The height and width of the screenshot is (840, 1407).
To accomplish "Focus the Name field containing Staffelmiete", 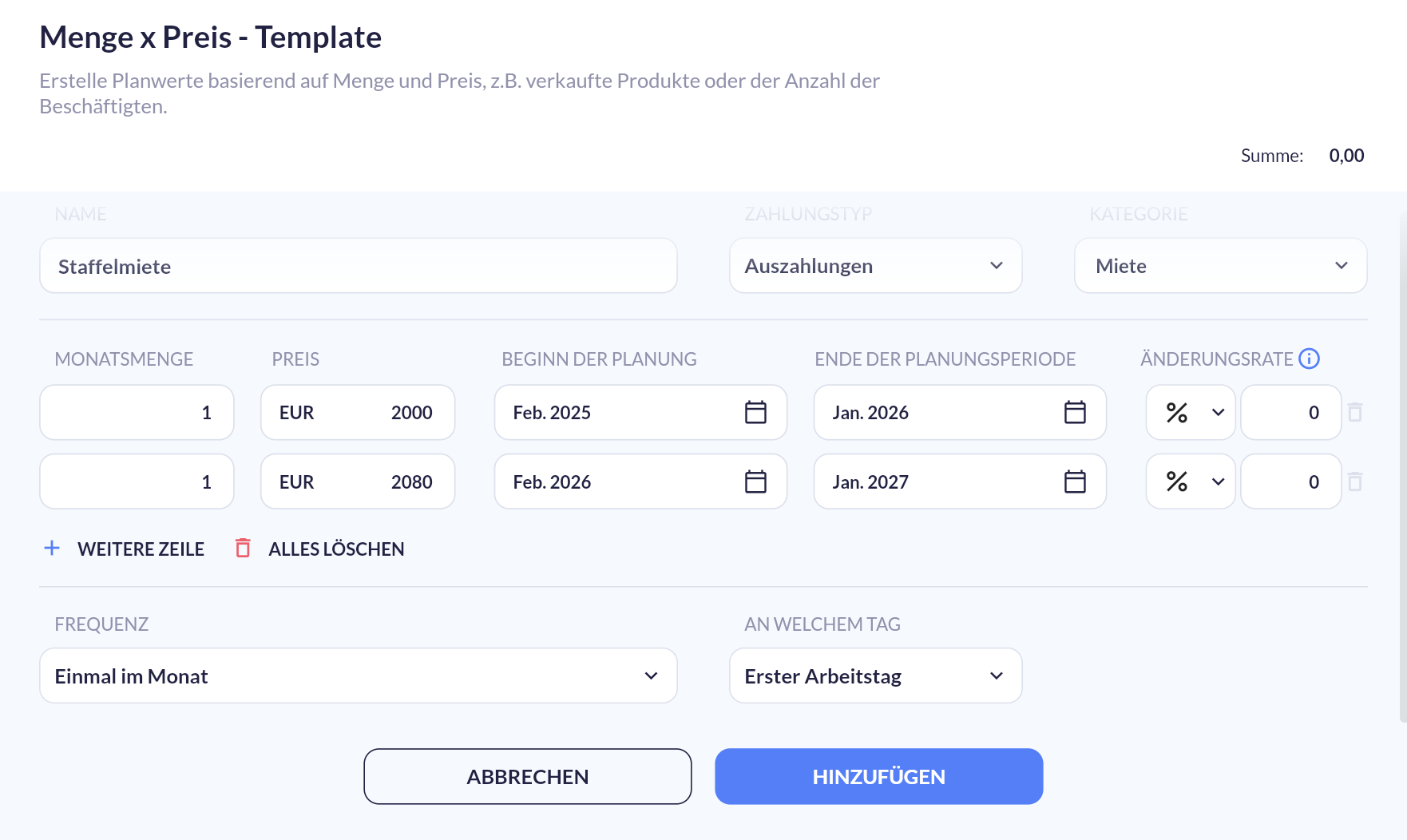I will (359, 266).
